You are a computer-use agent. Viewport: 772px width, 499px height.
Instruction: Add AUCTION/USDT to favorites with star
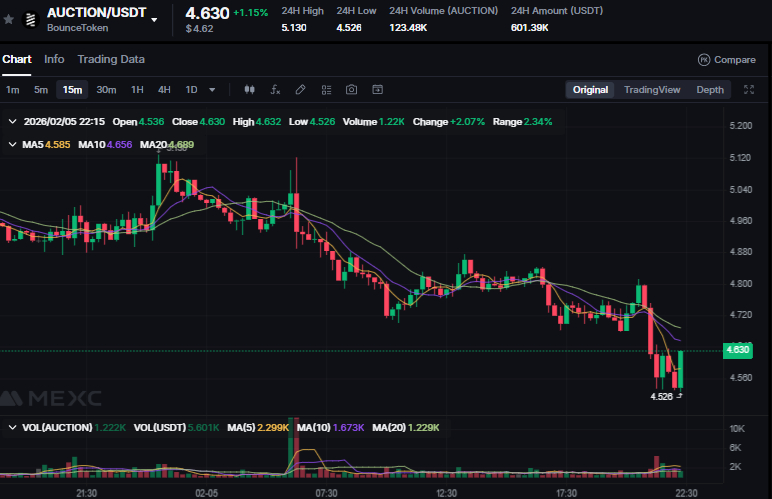tap(8, 20)
